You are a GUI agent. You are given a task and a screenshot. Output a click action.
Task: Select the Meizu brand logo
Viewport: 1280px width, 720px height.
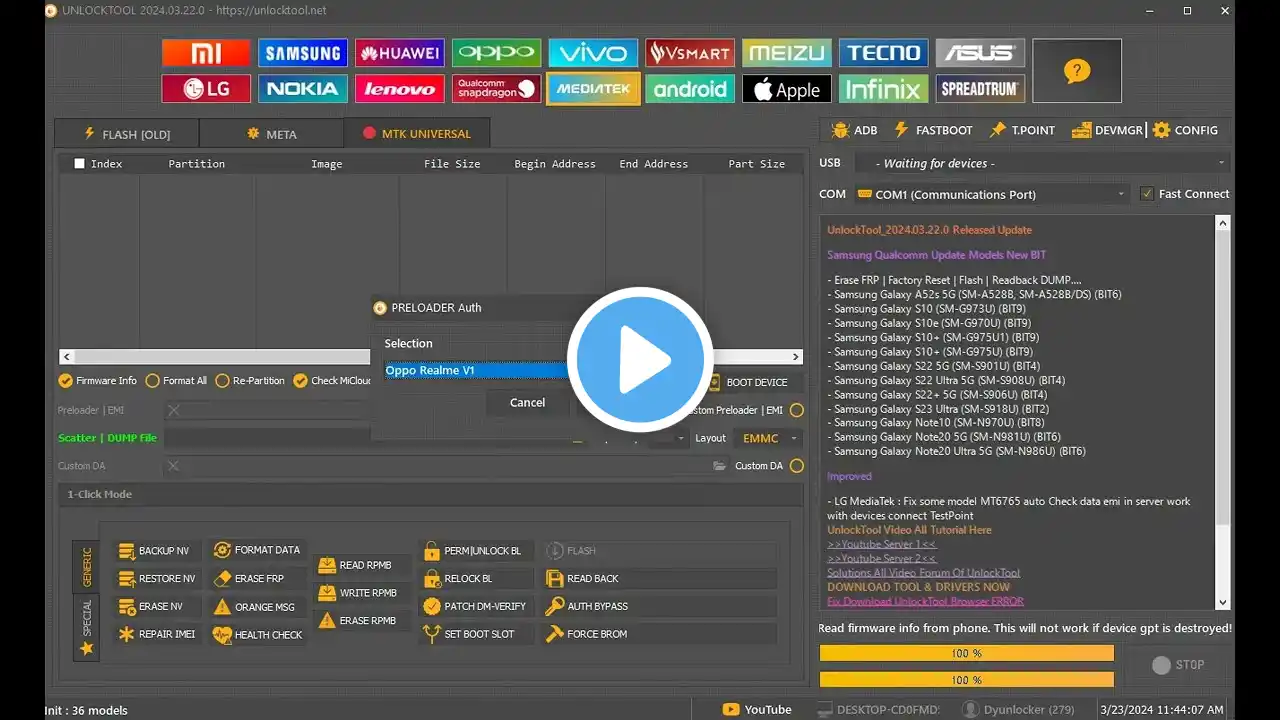tap(787, 53)
